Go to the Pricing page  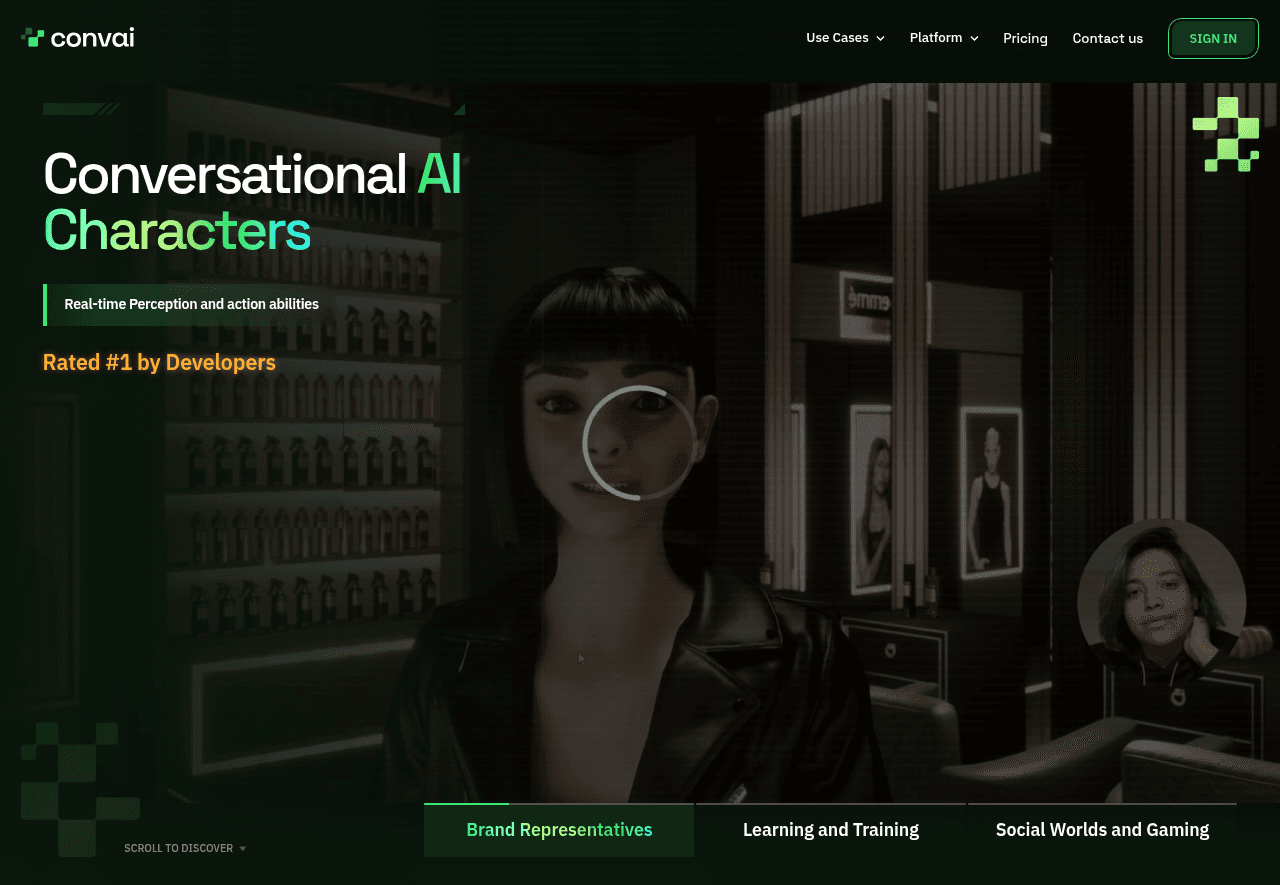[x=1025, y=38]
